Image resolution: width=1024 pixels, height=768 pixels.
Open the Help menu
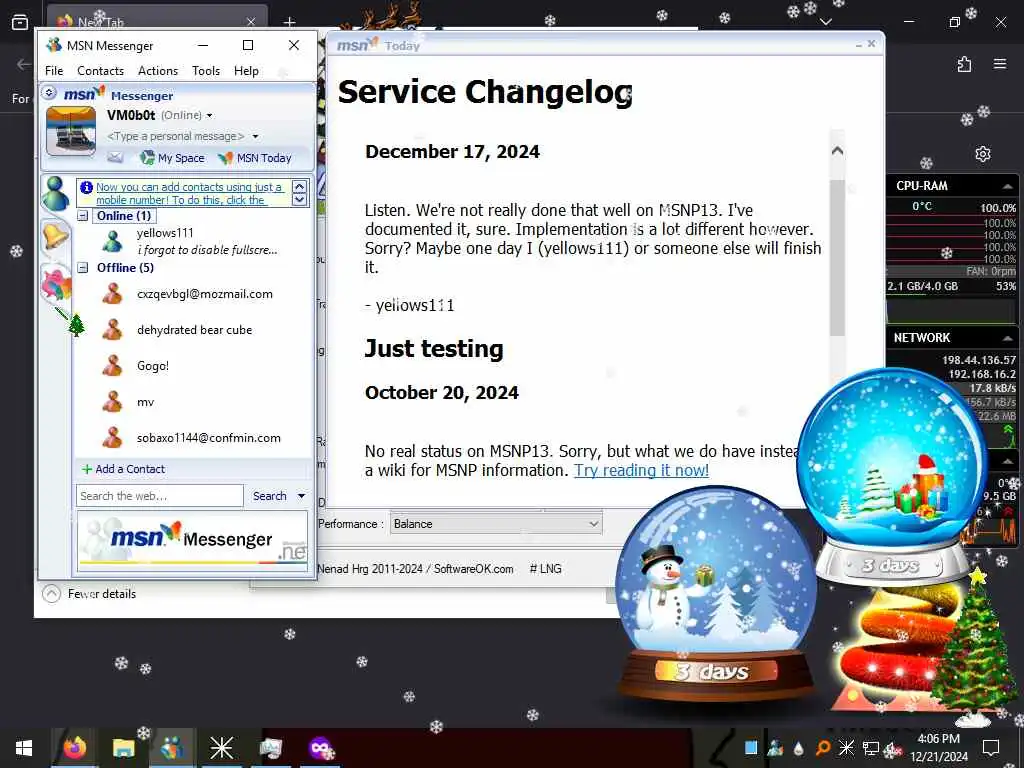pos(246,71)
